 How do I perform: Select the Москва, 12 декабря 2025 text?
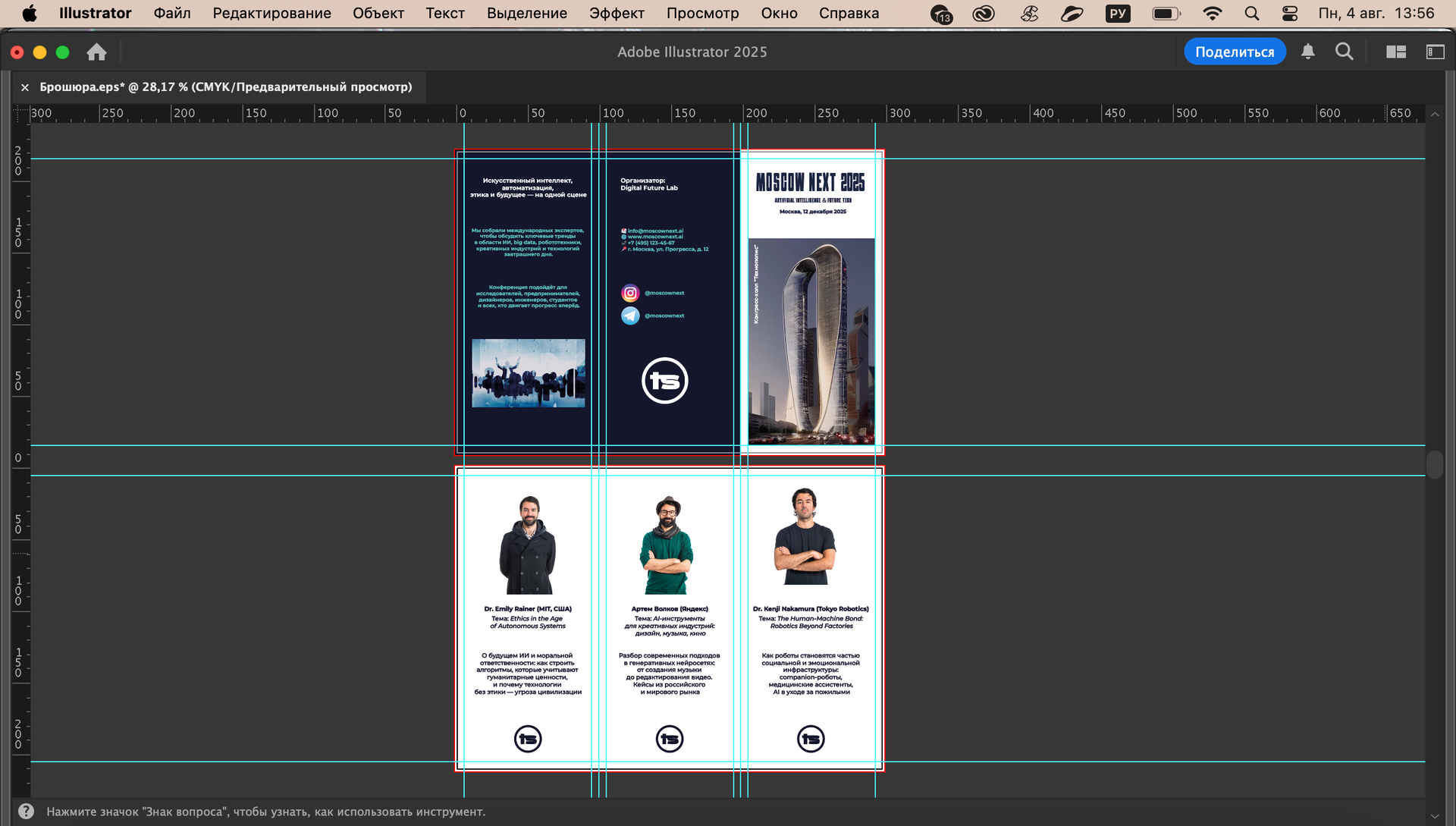(813, 212)
